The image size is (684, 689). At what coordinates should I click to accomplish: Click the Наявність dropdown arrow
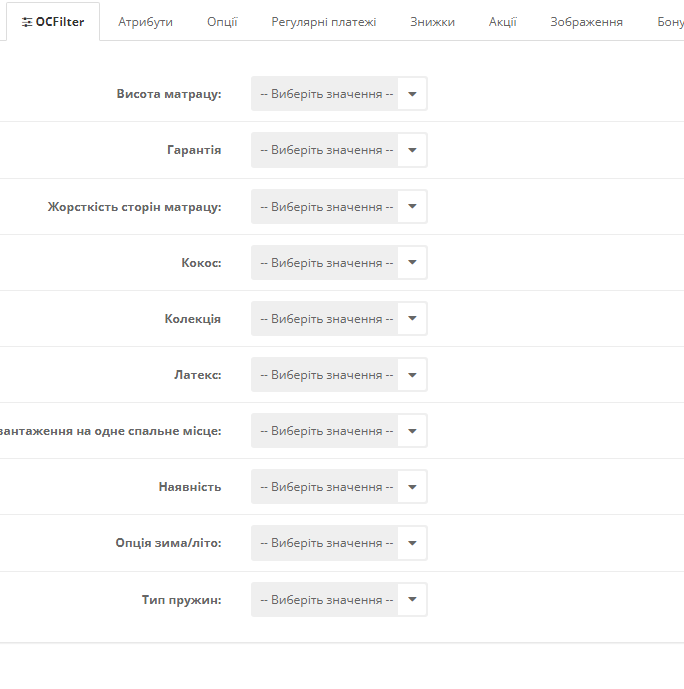412,487
